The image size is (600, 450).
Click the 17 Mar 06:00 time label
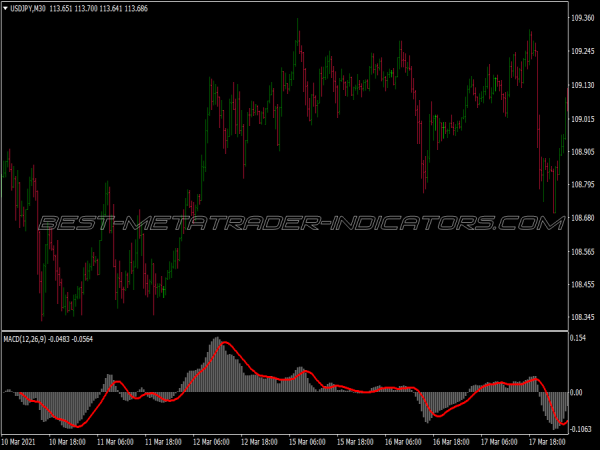click(499, 442)
